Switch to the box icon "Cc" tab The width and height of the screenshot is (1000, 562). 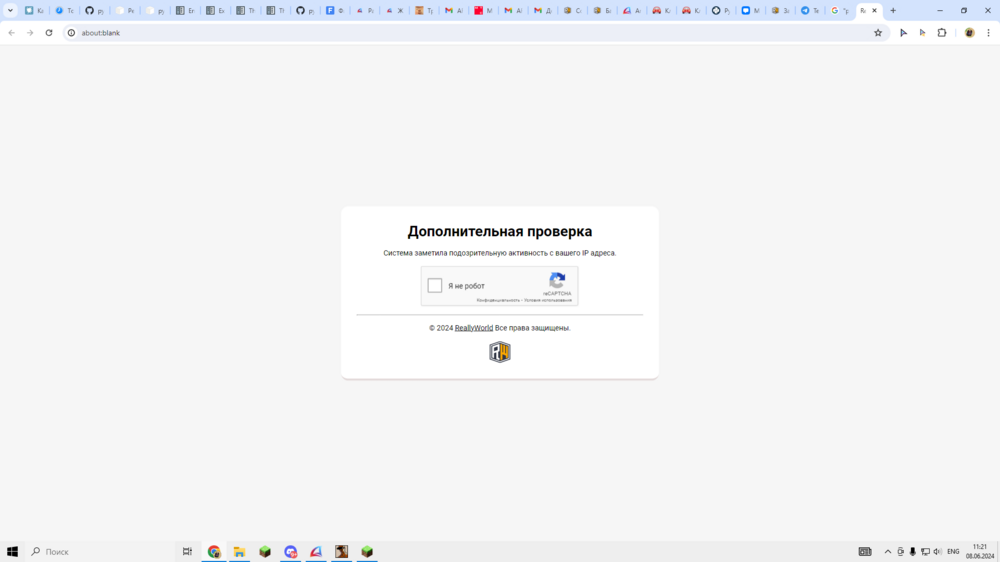pos(573,10)
